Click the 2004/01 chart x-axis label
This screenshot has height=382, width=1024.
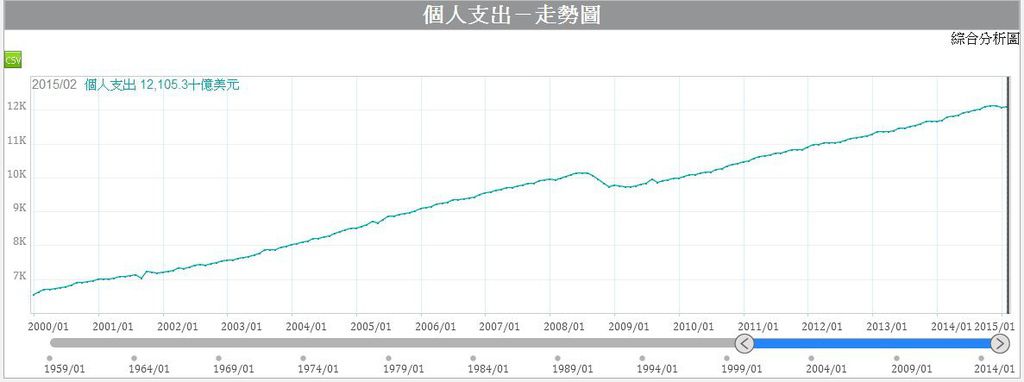point(306,326)
